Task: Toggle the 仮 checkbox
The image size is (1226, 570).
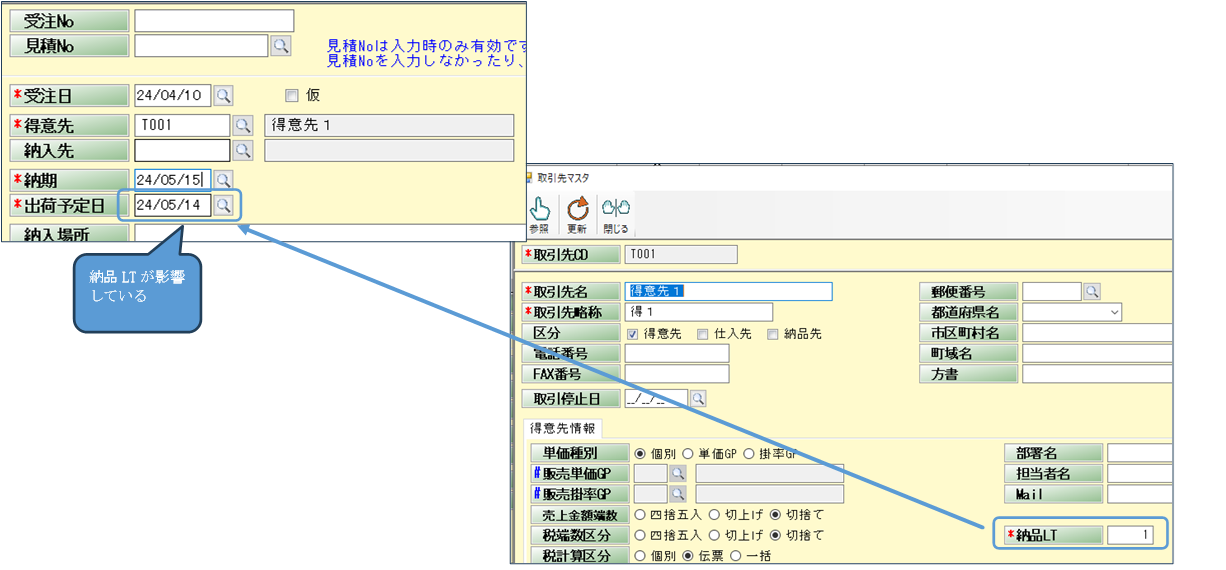Action: [x=292, y=96]
